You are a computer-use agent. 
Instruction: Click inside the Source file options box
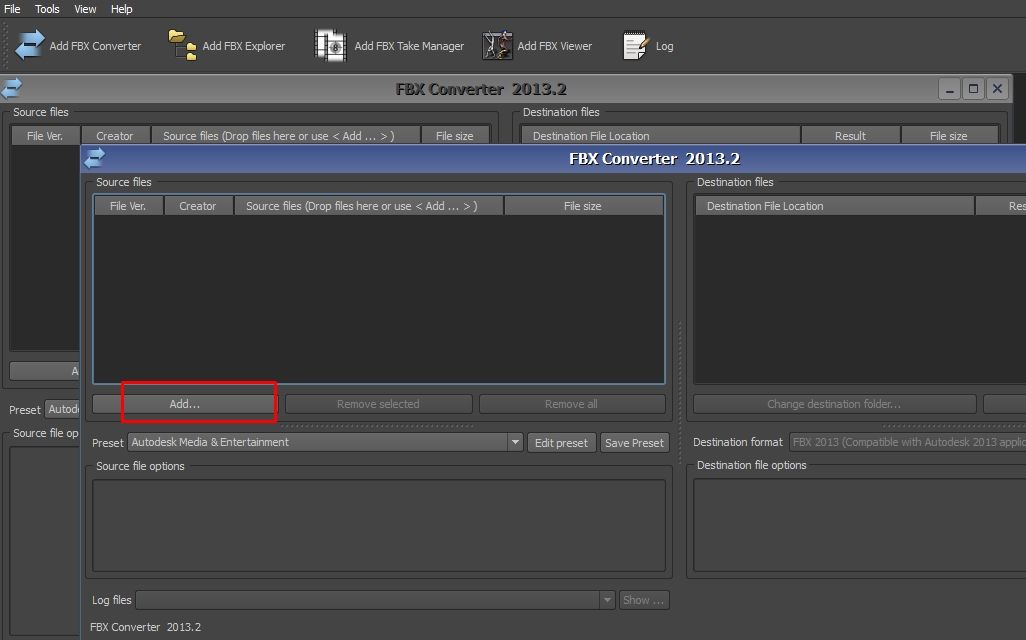379,525
